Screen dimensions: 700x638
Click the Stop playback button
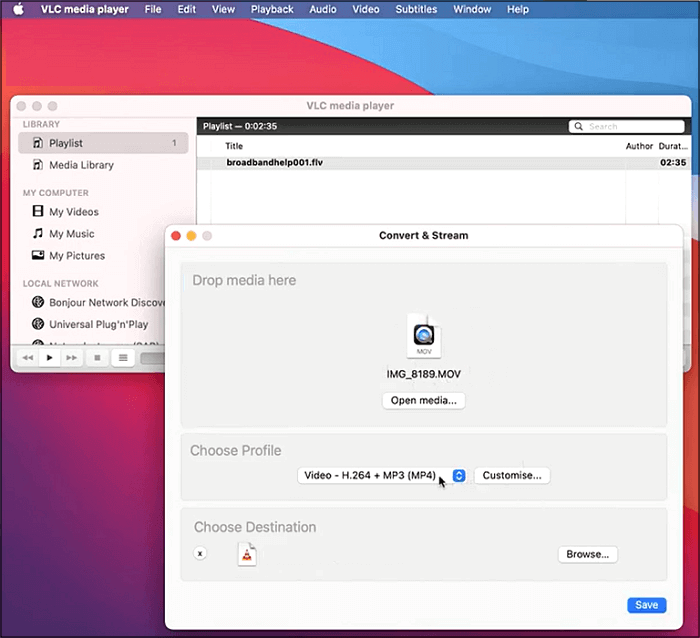pos(97,357)
